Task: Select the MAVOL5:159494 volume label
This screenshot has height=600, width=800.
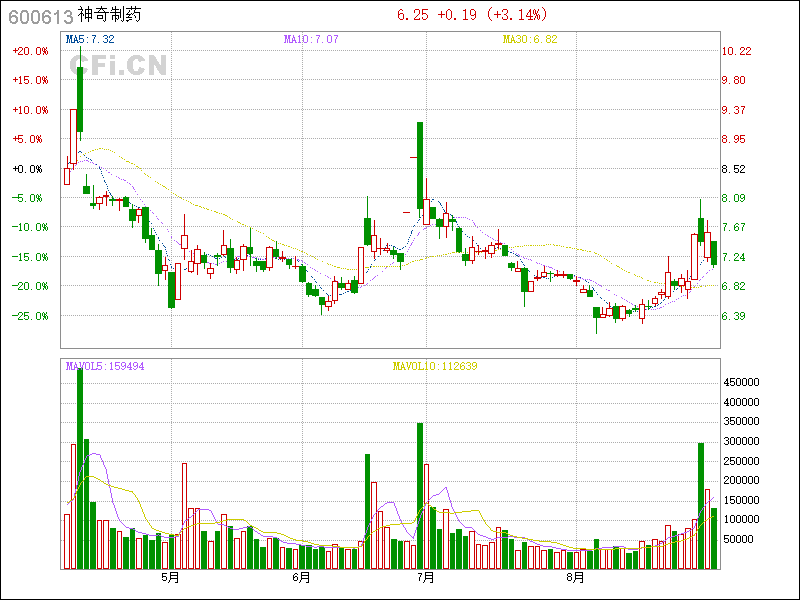Action: (105, 366)
